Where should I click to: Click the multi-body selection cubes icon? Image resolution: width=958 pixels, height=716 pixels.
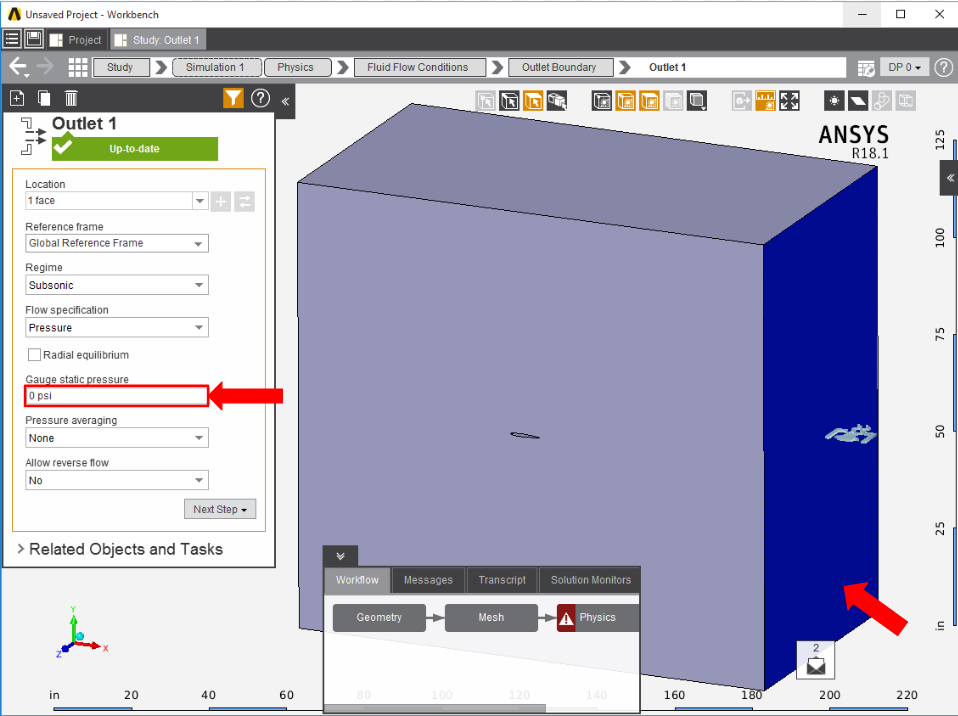pos(557,101)
